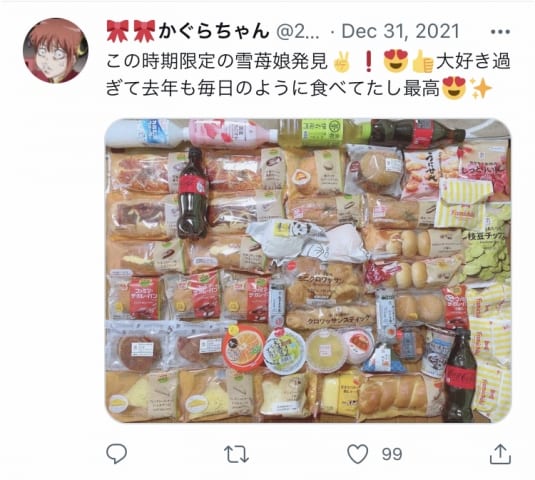The height and width of the screenshot is (480, 535).
Task: Click the Coca-Cola bottle in the photo's corner
Action: [x=459, y=375]
